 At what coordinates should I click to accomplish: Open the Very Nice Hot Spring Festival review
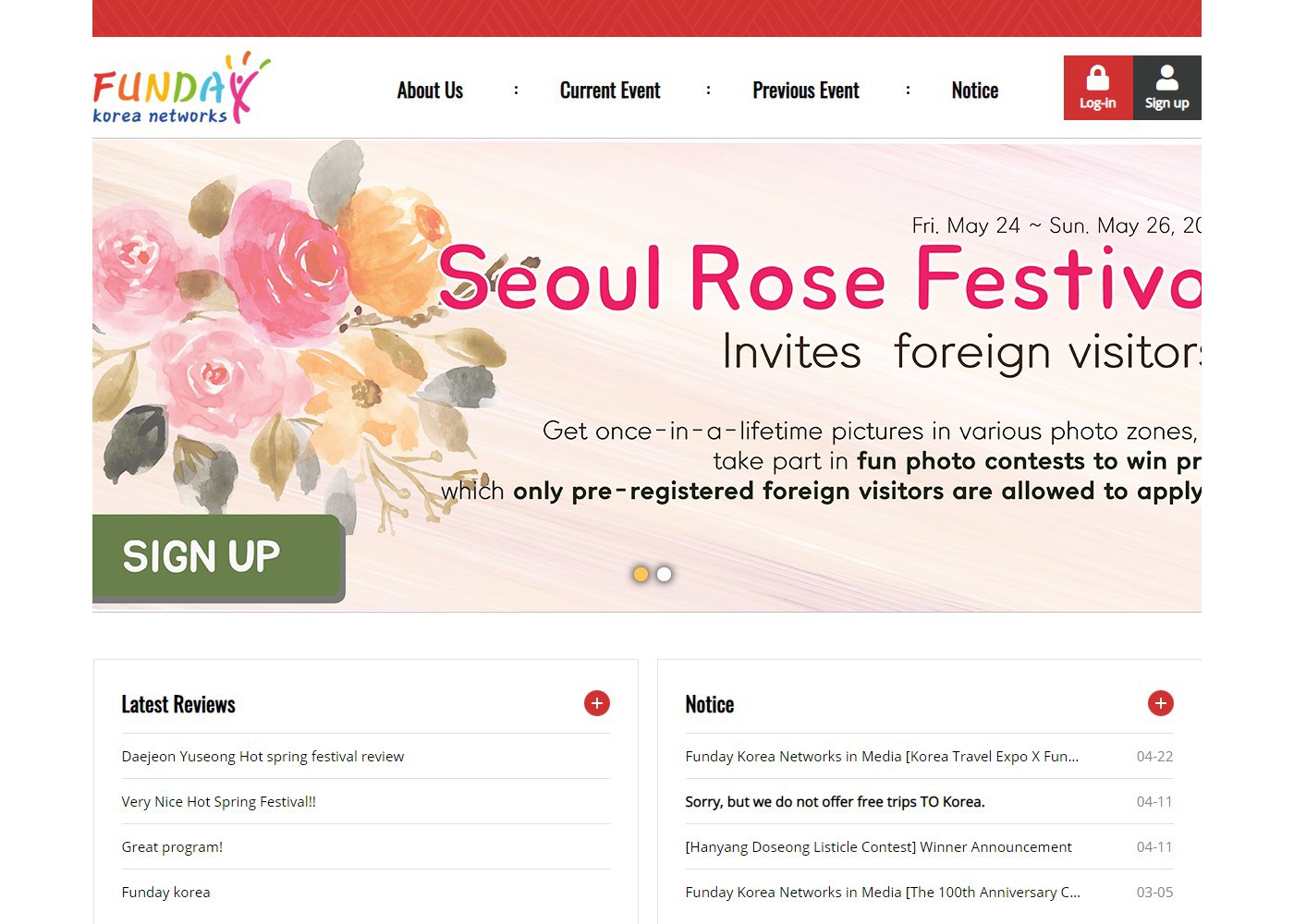point(219,801)
